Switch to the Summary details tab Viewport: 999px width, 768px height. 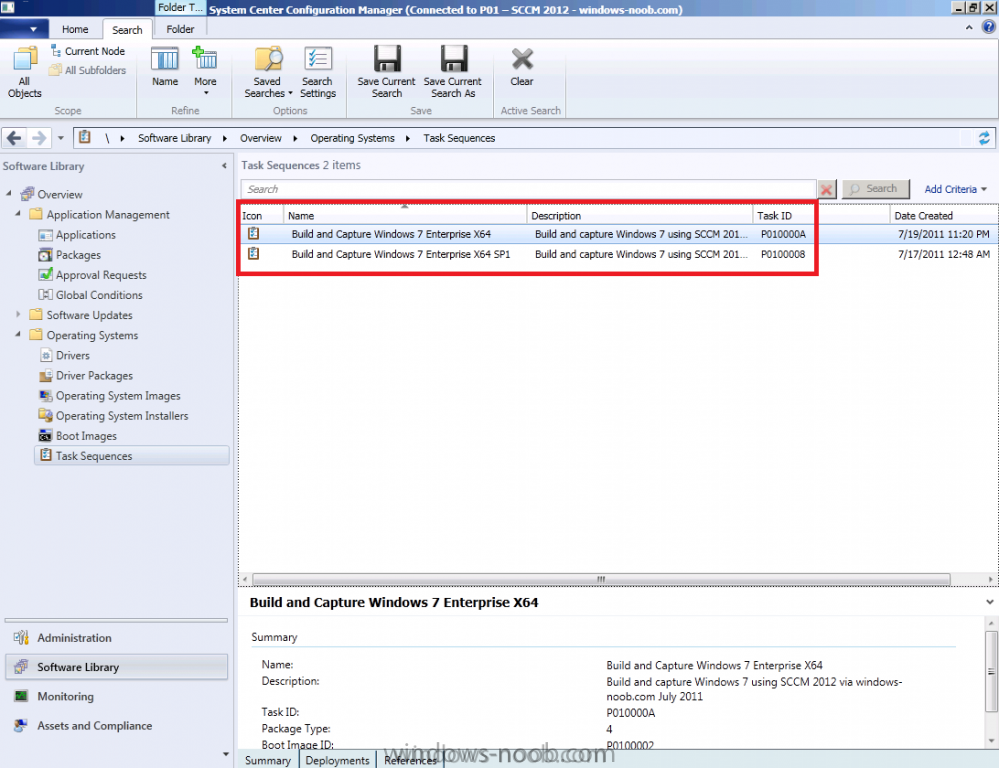268,760
